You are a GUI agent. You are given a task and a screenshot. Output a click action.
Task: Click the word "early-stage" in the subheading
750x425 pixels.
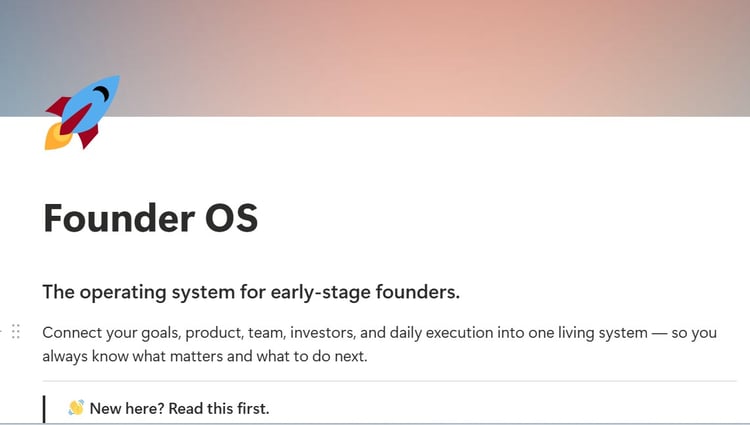pyautogui.click(x=320, y=292)
